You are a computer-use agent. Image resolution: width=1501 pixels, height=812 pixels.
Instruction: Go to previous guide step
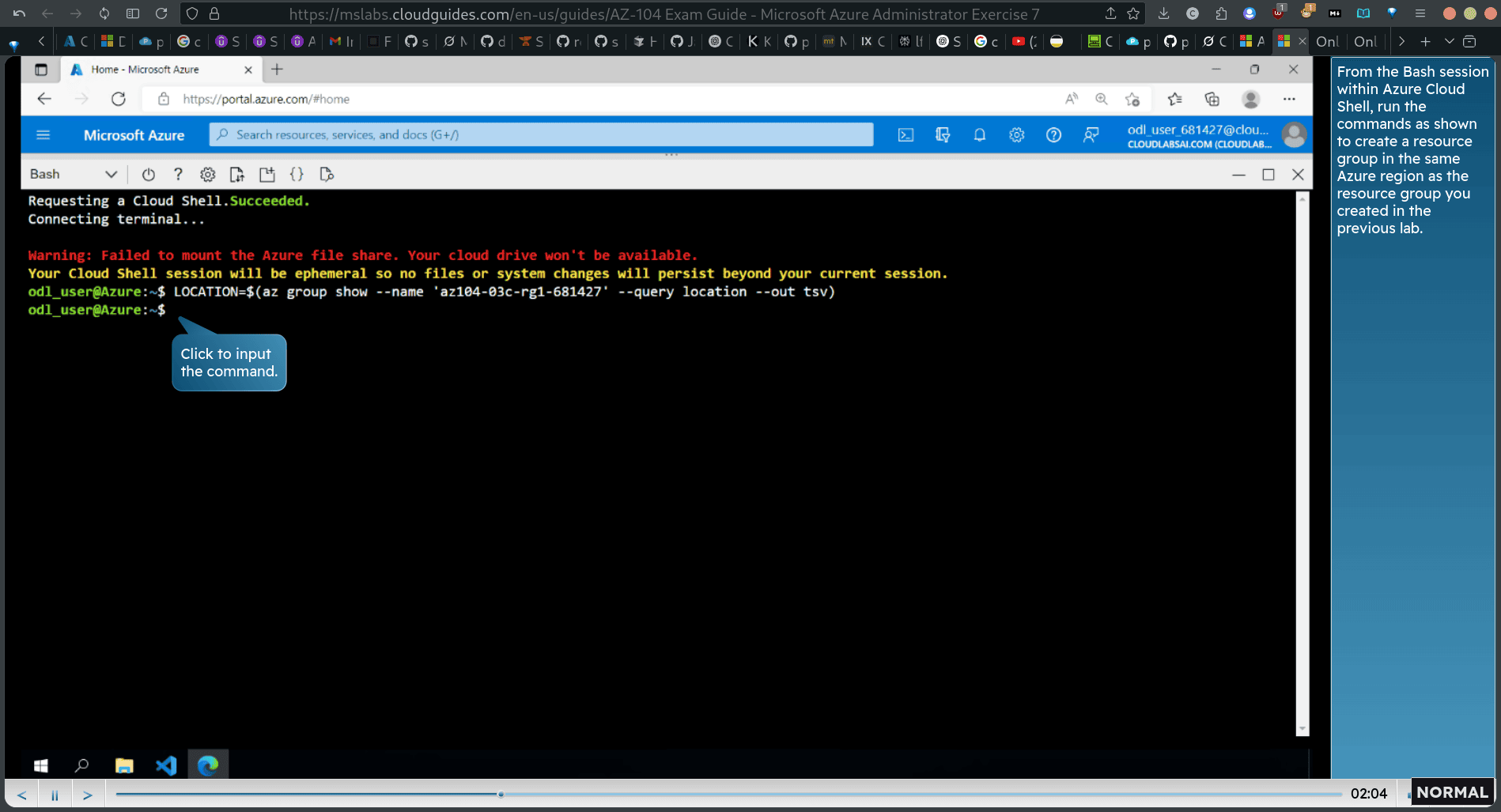22,795
